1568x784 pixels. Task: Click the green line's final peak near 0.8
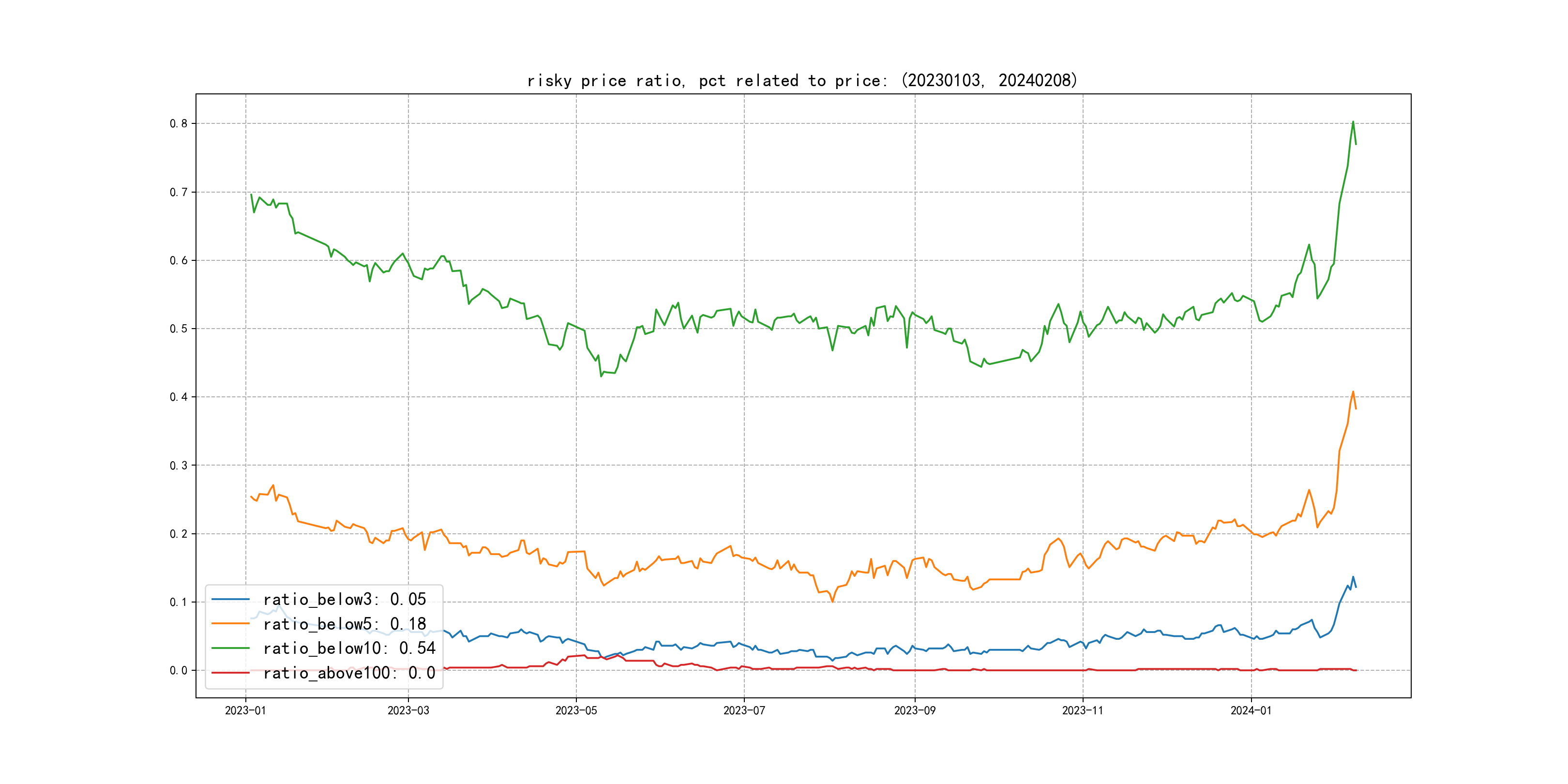pos(1353,122)
